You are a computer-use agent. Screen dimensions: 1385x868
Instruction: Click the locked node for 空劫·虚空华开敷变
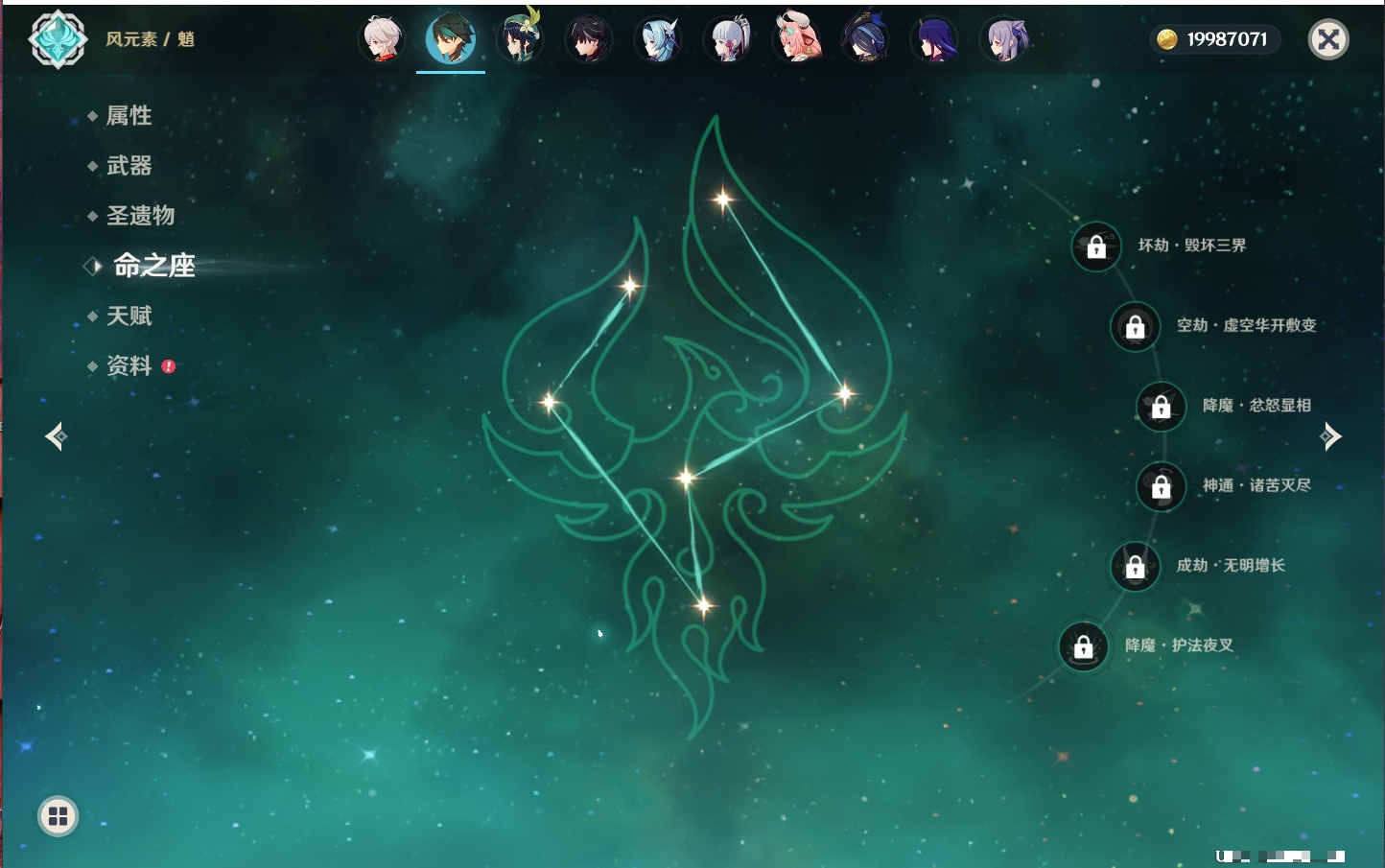click(1136, 326)
